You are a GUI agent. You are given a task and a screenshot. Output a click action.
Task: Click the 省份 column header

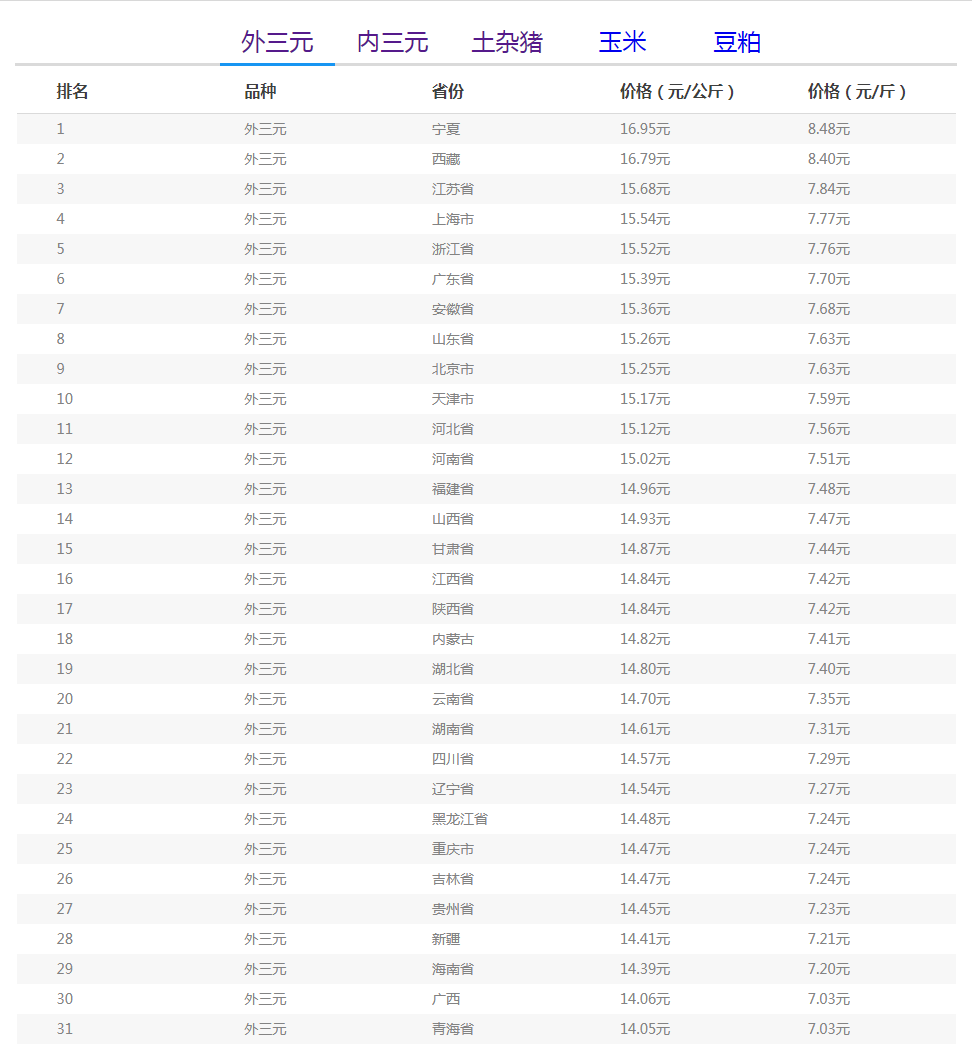coord(447,92)
